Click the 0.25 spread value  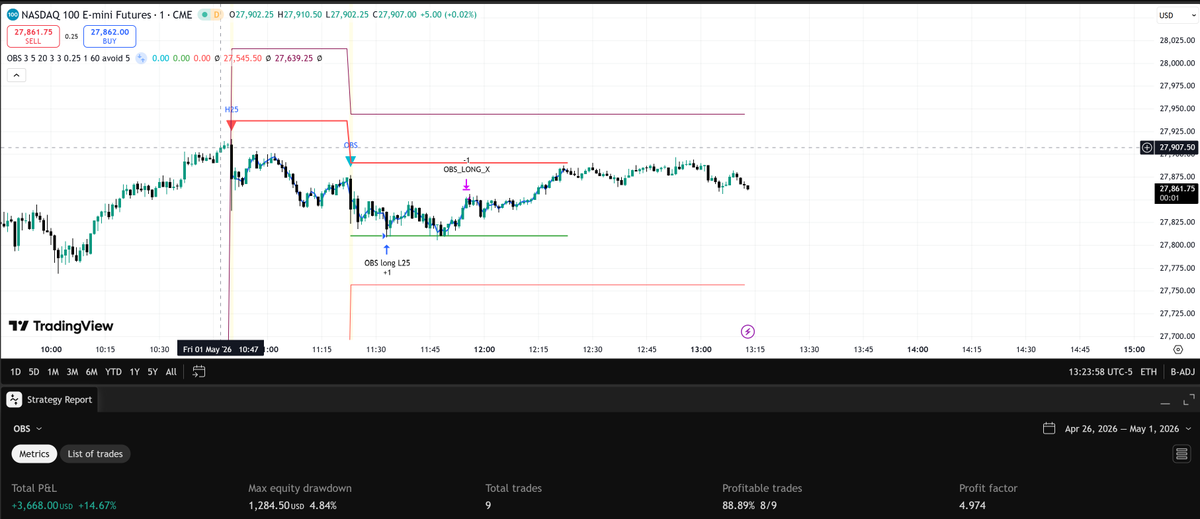point(71,36)
